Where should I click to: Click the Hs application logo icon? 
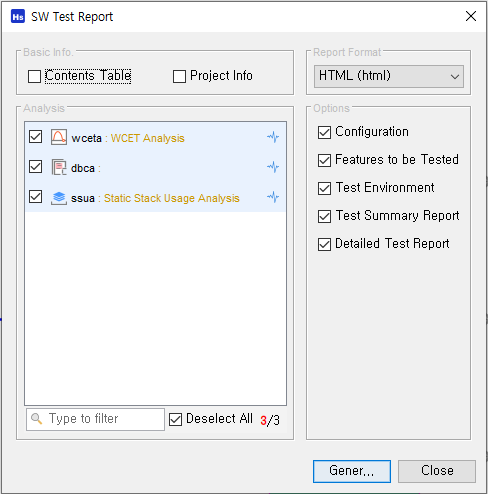click(18, 16)
